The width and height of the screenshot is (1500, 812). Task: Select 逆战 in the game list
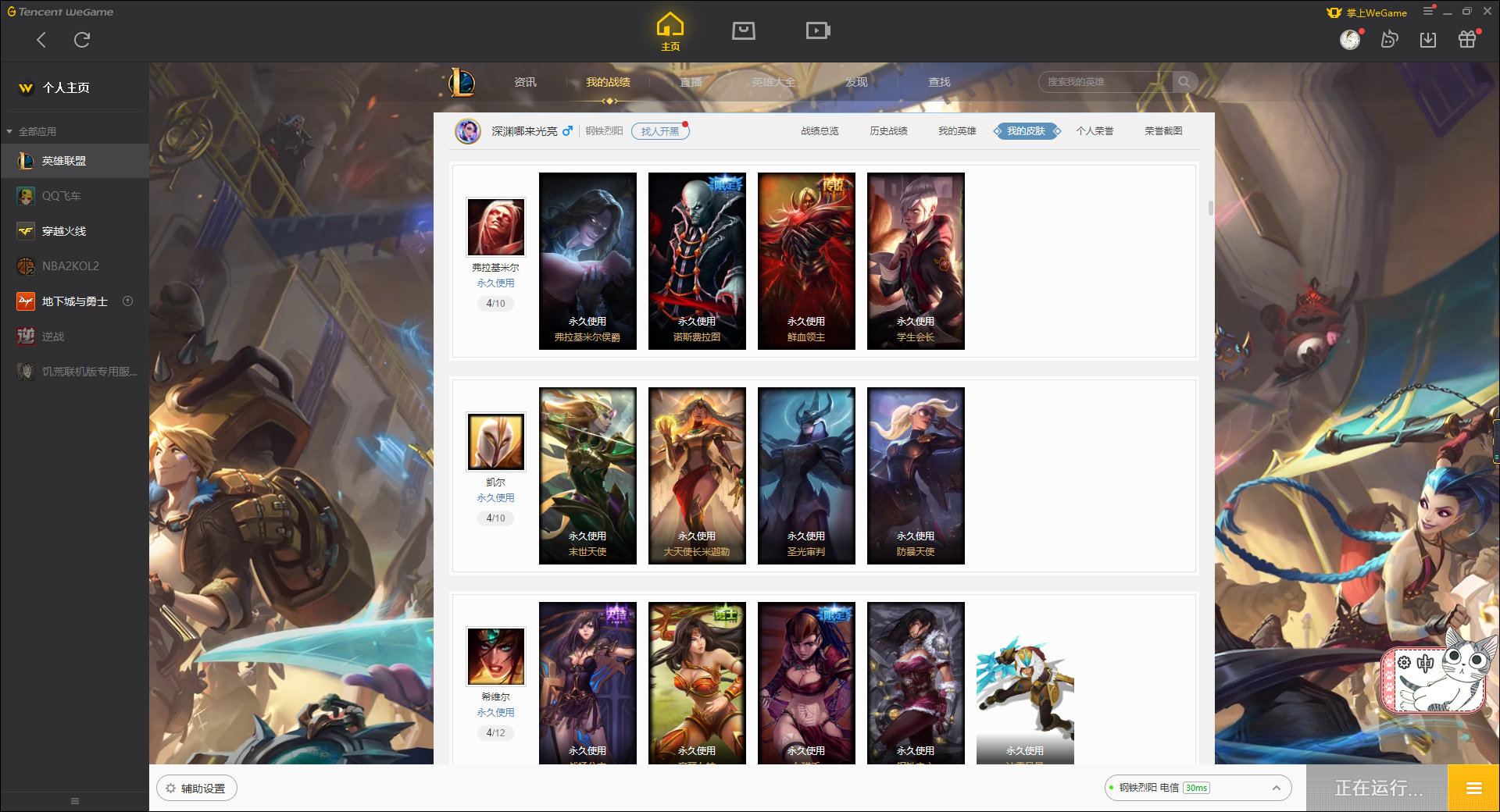[74, 337]
